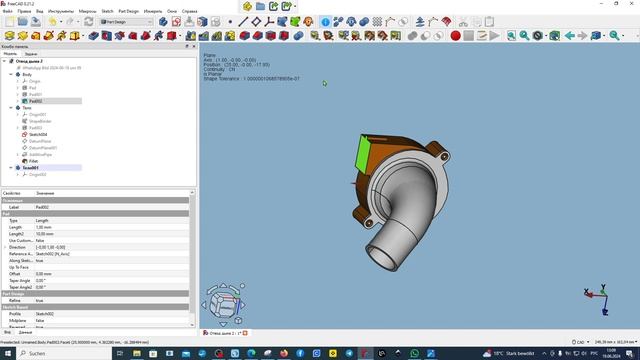
Task: Select the ShapeBinder tree item
Action: [x=40, y=121]
